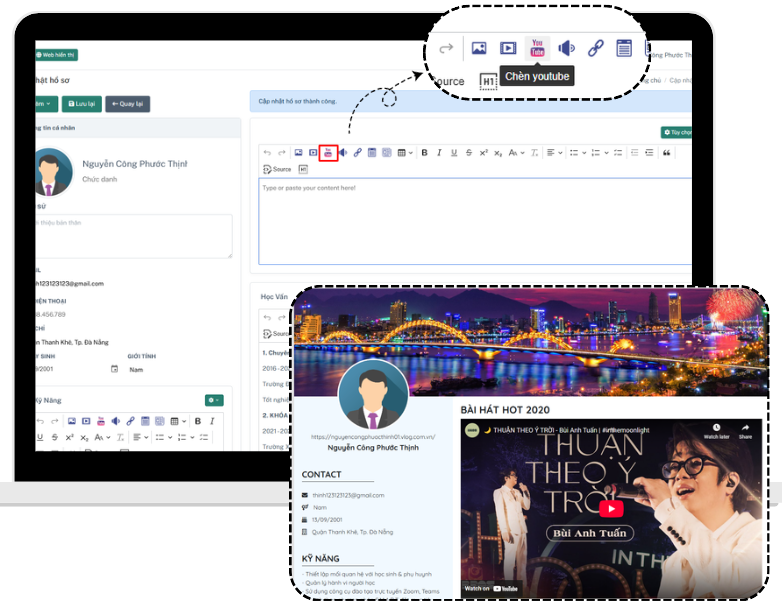Click the Source button in main editor toolbar
Image resolution: width=782 pixels, height=612 pixels.
277,170
